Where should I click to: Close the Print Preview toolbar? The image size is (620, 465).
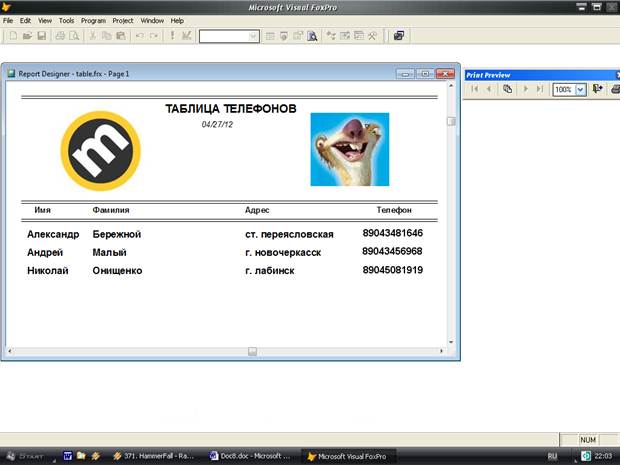coord(618,75)
